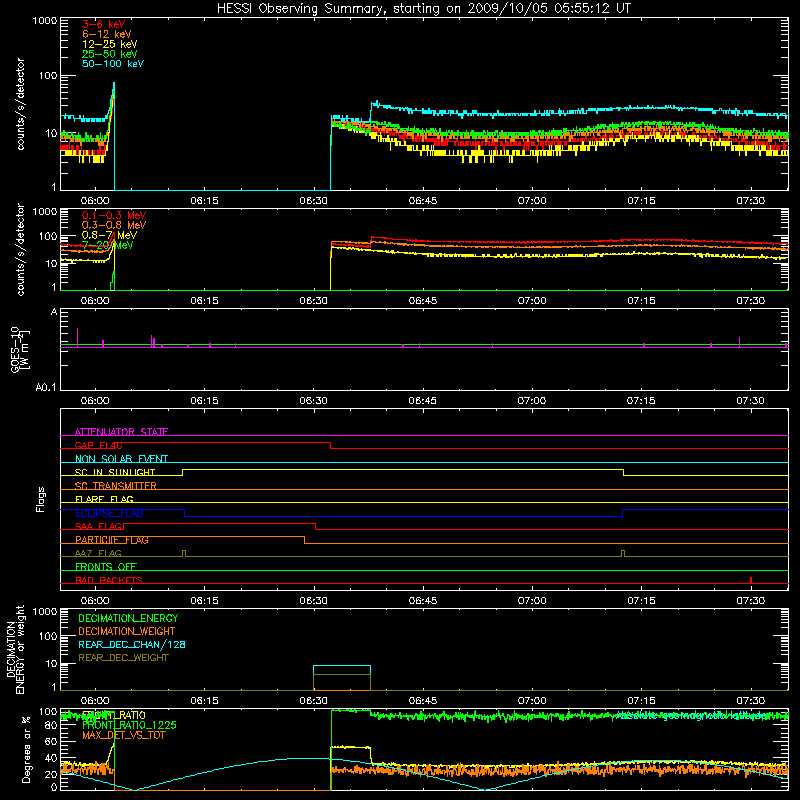Click the MAX_DET_VS_TOT legend label
The image size is (800, 800).
click(123, 735)
